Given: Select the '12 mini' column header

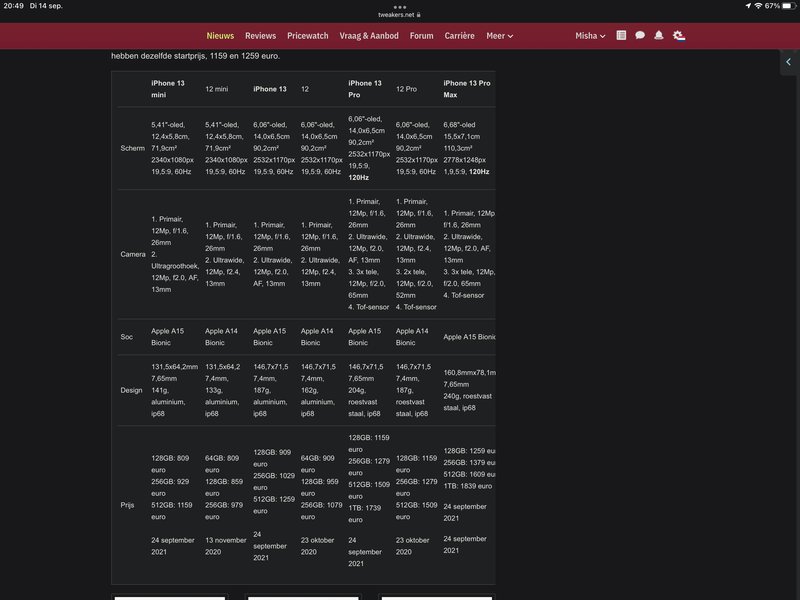Looking at the screenshot, I should (216, 89).
